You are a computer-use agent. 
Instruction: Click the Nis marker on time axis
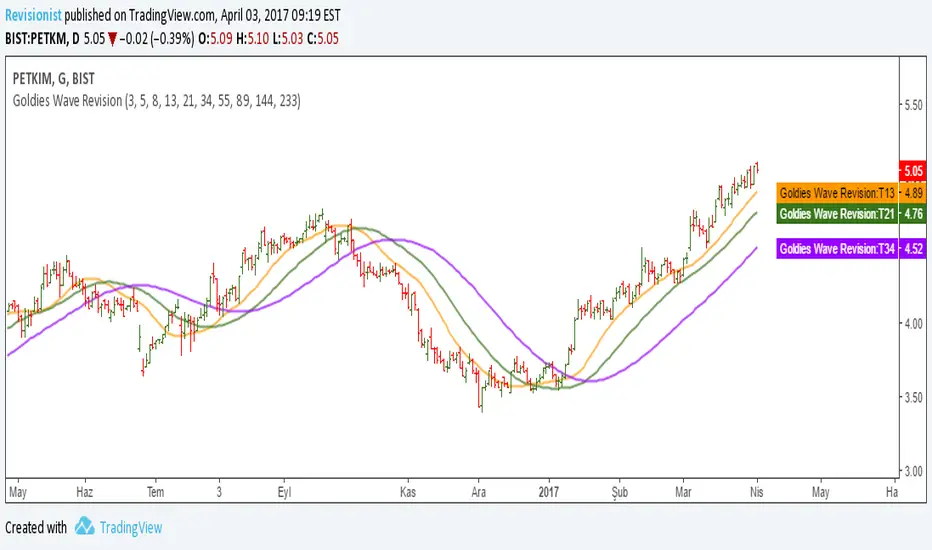(x=757, y=493)
